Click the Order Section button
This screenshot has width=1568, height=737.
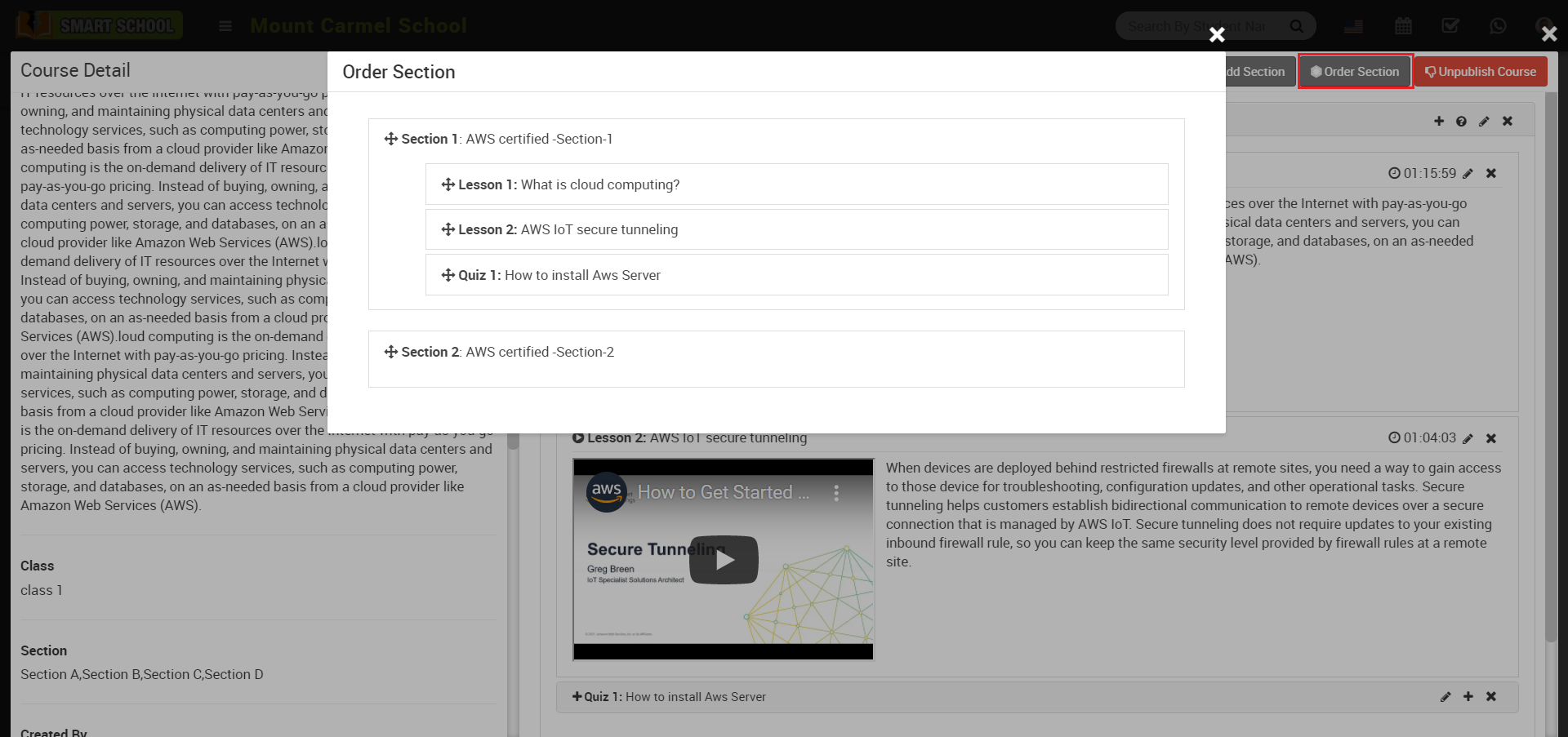point(1355,72)
